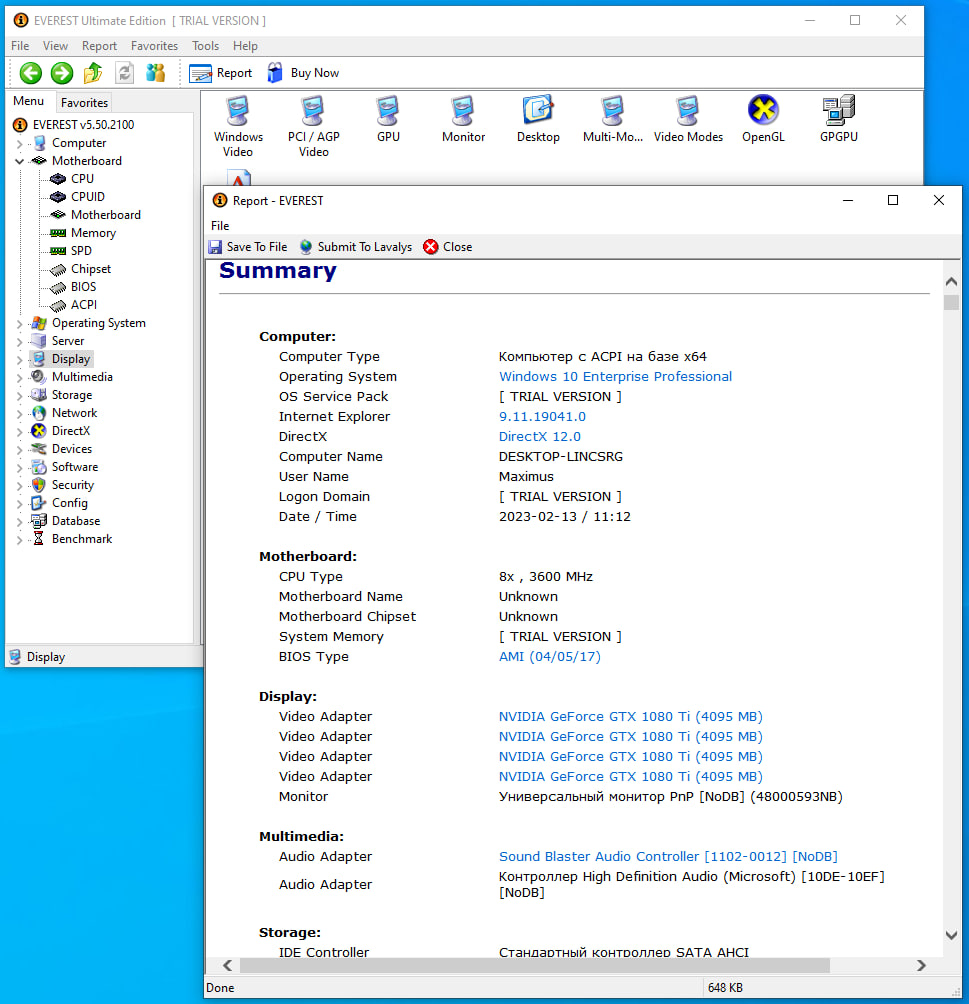Screen dimensions: 969x1004
Task: Open the View menu
Action: point(55,46)
